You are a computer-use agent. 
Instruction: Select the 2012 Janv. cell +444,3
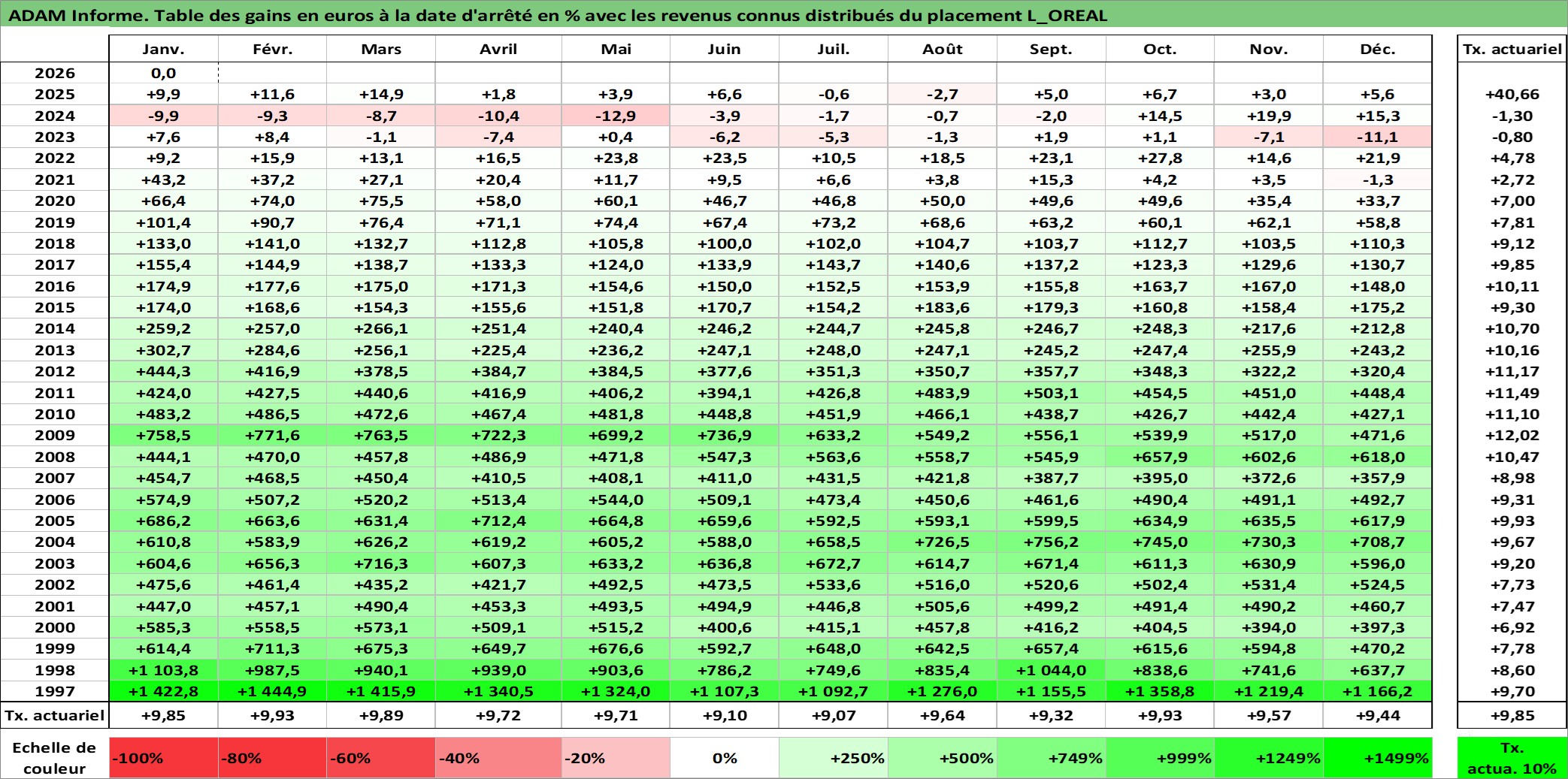[x=164, y=371]
